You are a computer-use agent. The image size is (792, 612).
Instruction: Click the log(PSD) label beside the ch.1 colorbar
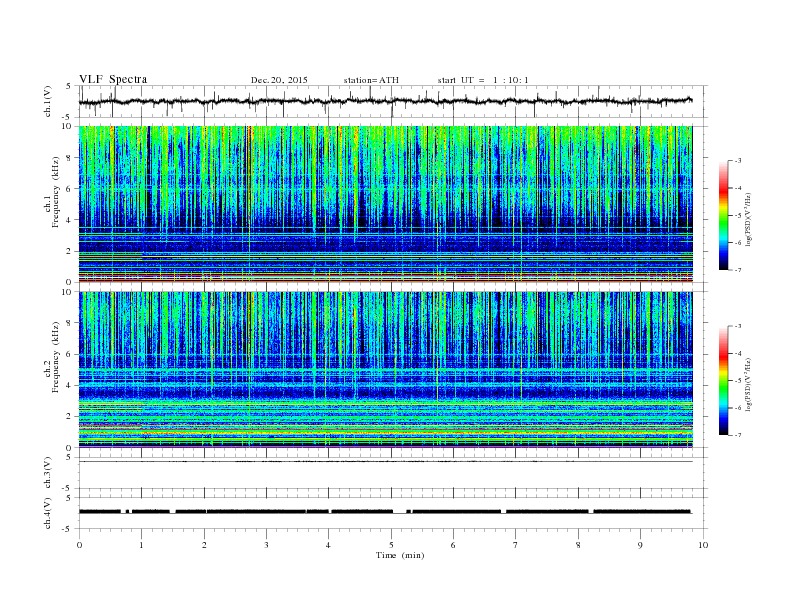[x=748, y=219]
